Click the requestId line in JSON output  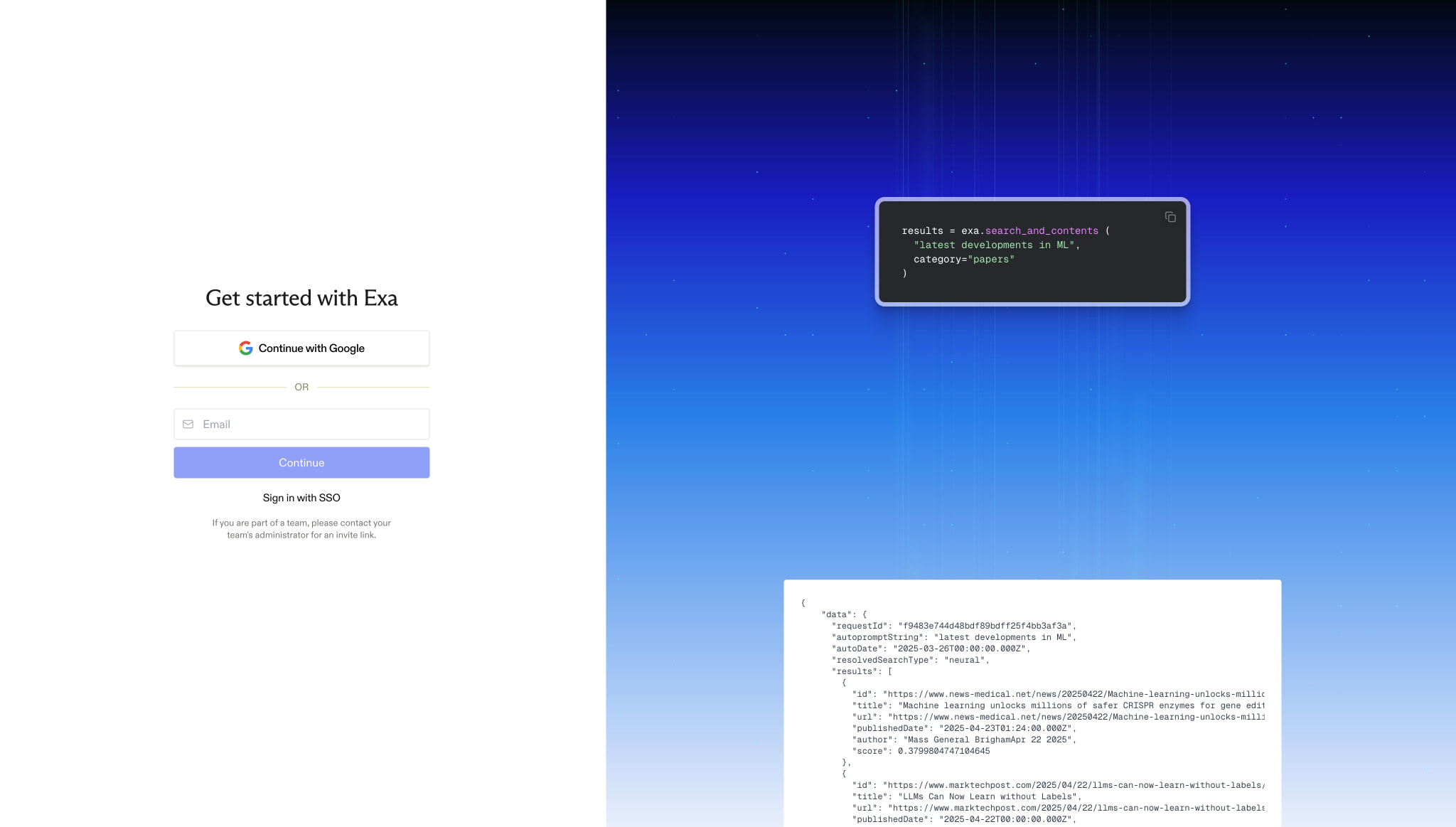pos(954,626)
